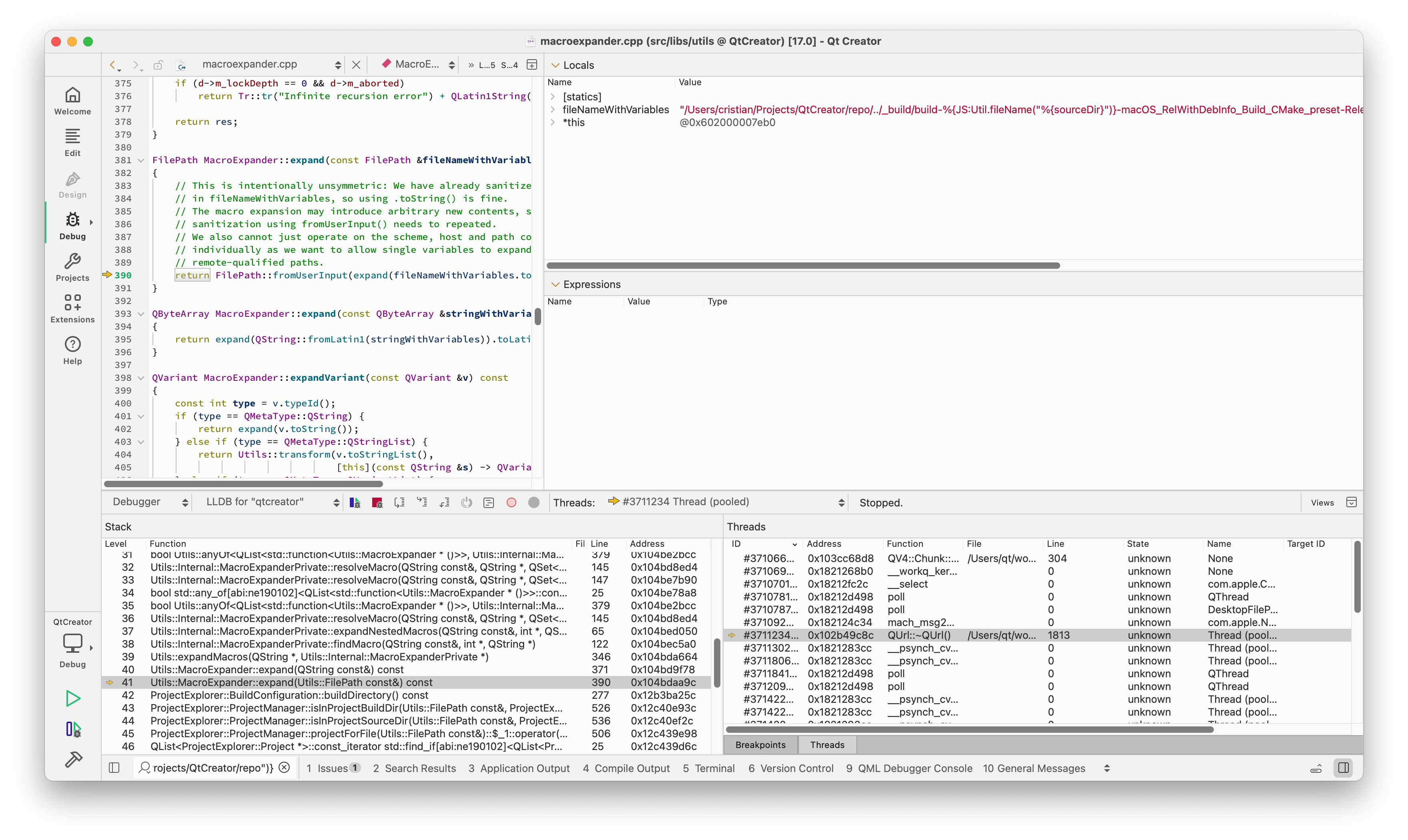Open the debugger Views menu icon
Viewport: 1408px width, 840px height.
click(x=1351, y=503)
